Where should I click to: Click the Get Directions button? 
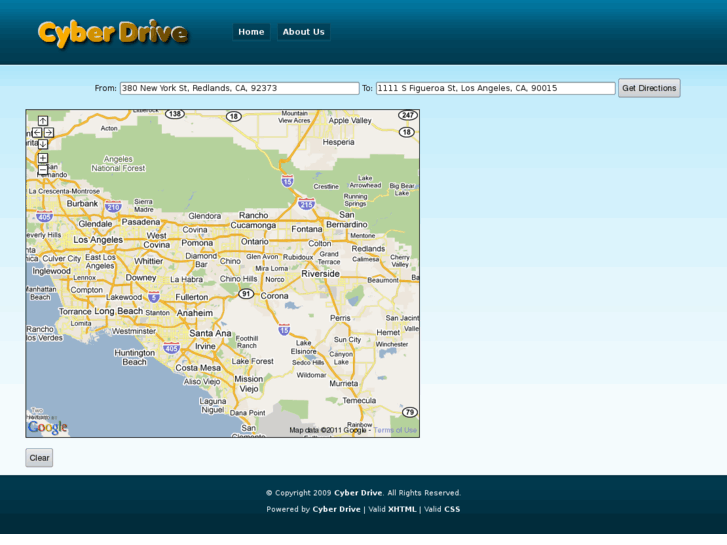(649, 88)
